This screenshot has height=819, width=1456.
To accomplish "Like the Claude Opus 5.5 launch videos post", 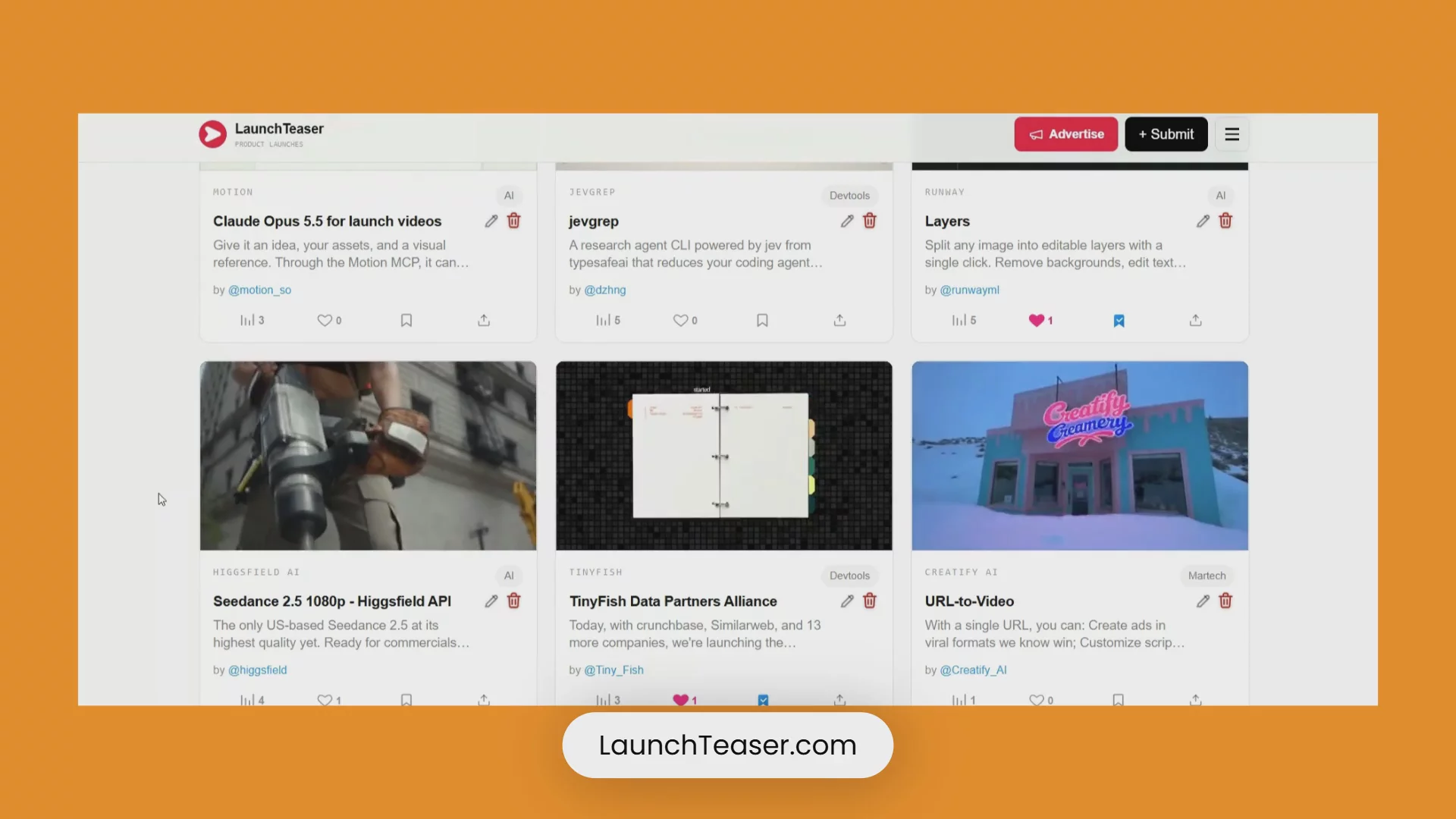I will 329,320.
